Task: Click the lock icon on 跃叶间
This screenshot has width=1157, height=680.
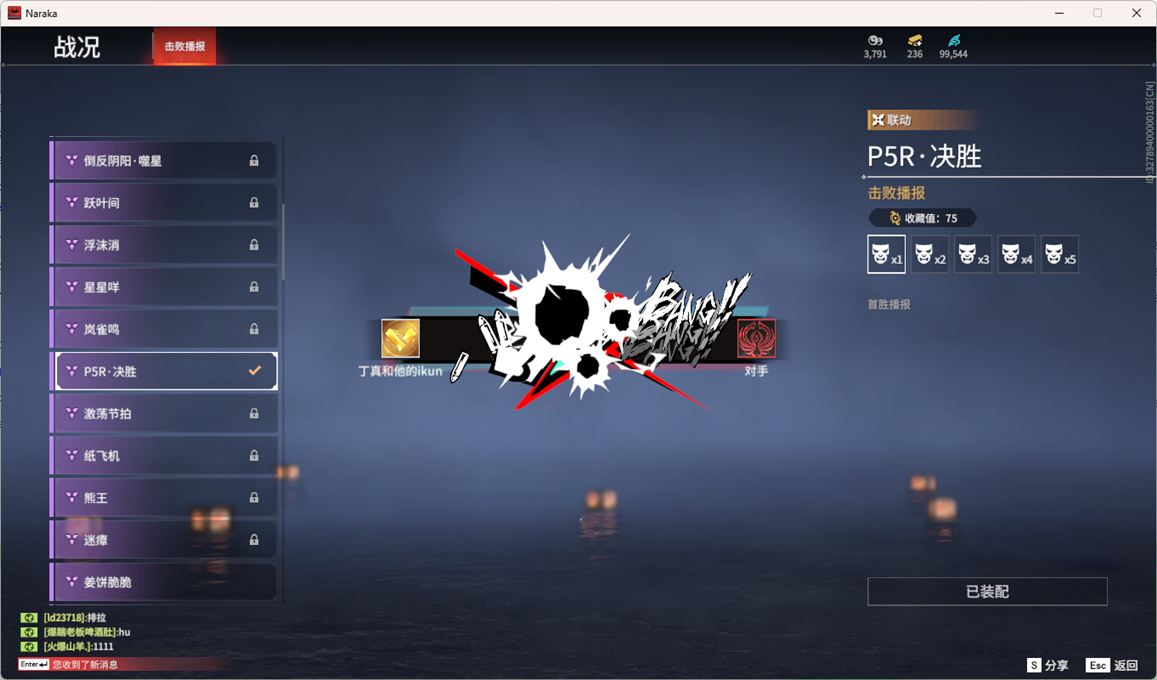Action: (254, 203)
